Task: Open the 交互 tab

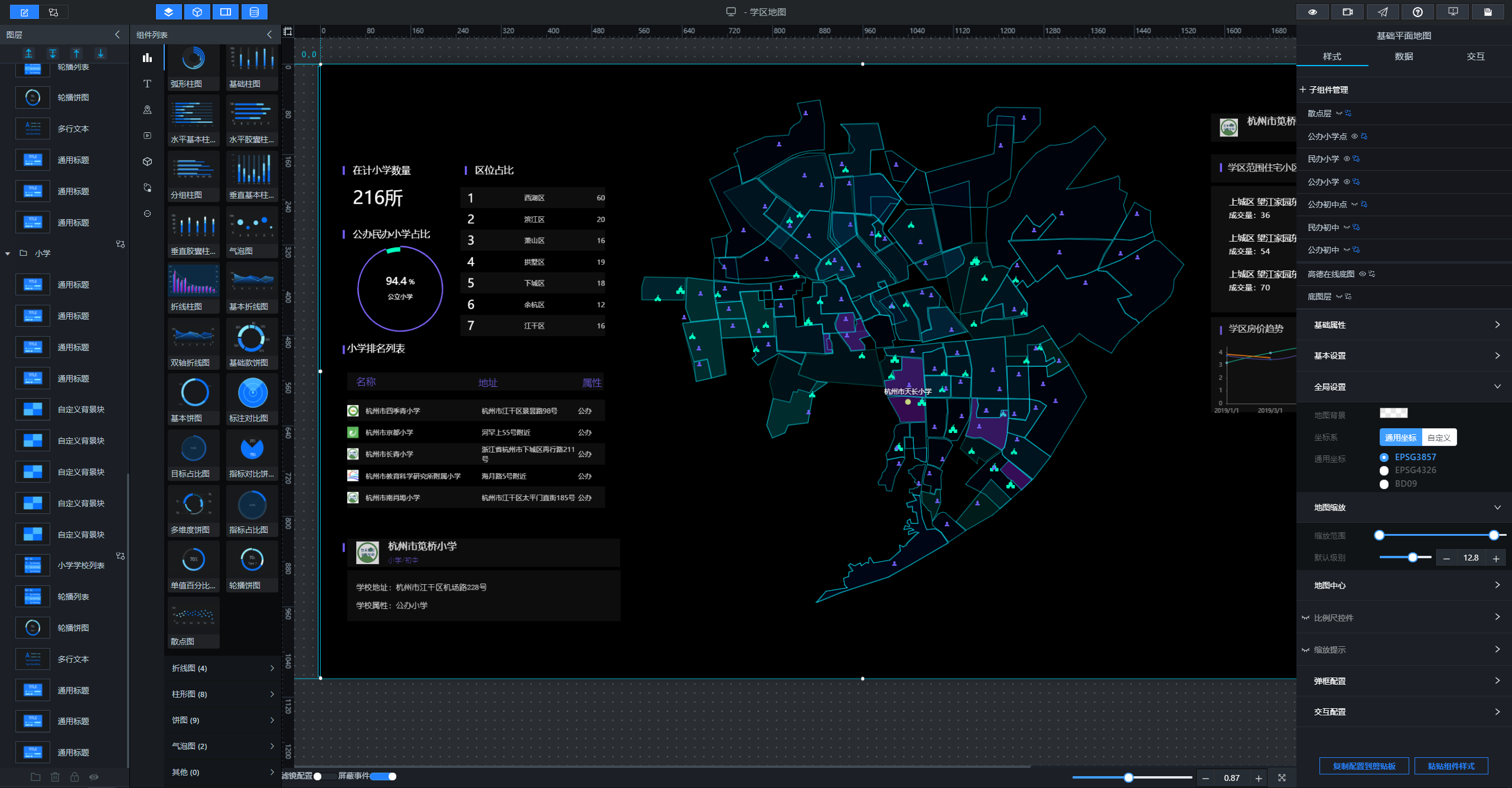Action: pos(1475,57)
